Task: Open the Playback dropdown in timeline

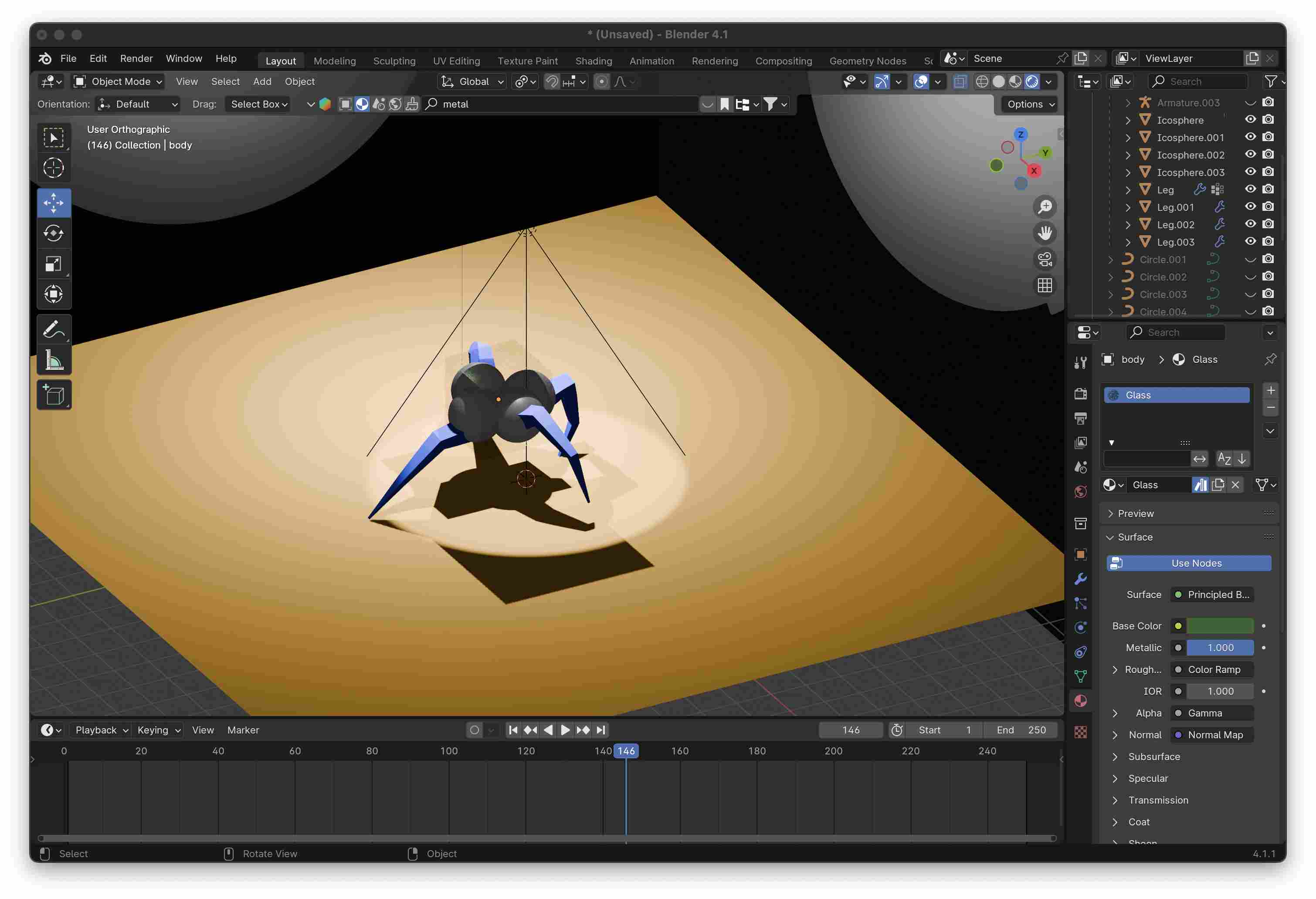Action: [102, 730]
